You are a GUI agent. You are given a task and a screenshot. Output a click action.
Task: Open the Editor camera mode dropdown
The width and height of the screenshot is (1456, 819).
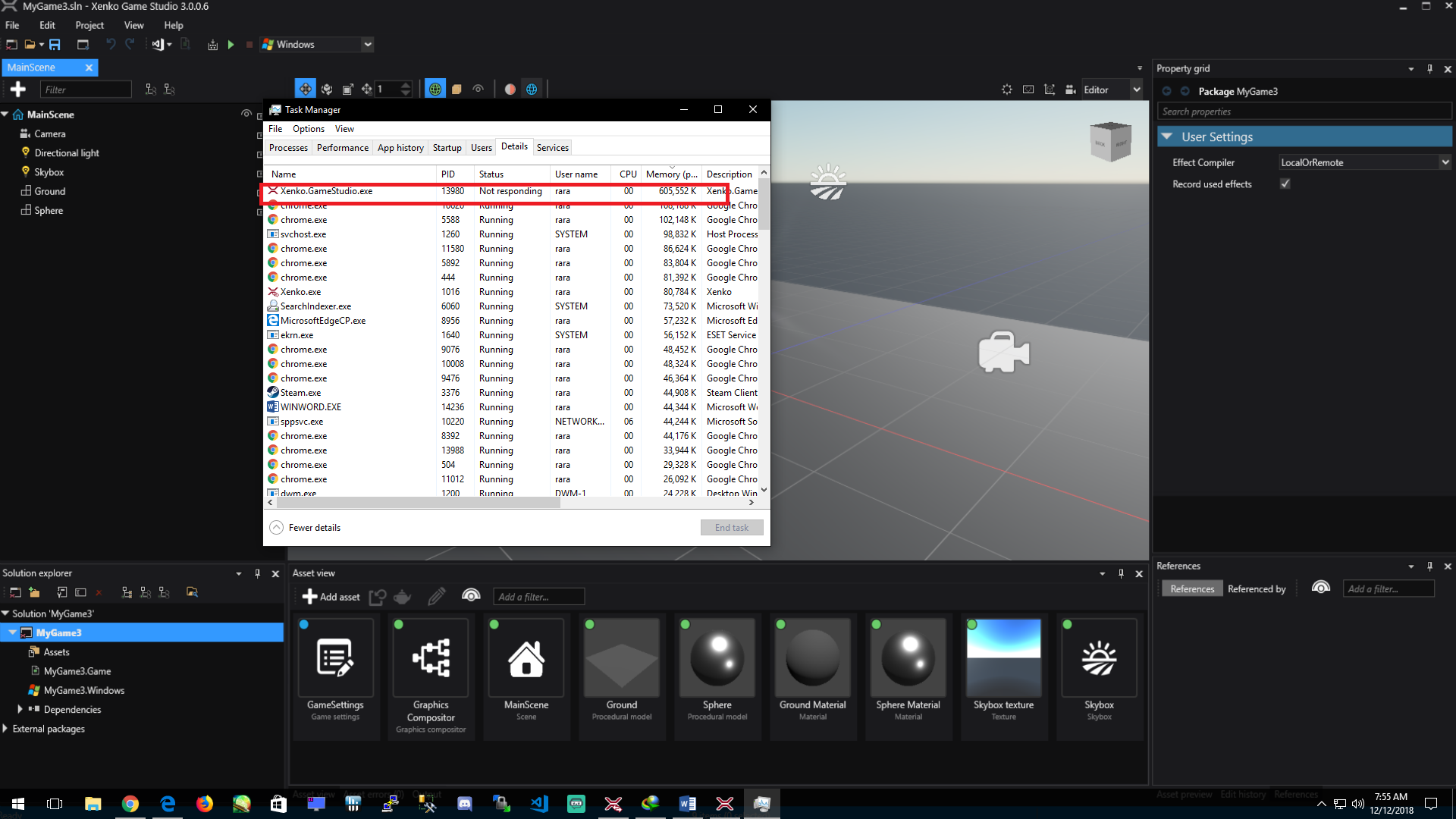click(x=1135, y=89)
